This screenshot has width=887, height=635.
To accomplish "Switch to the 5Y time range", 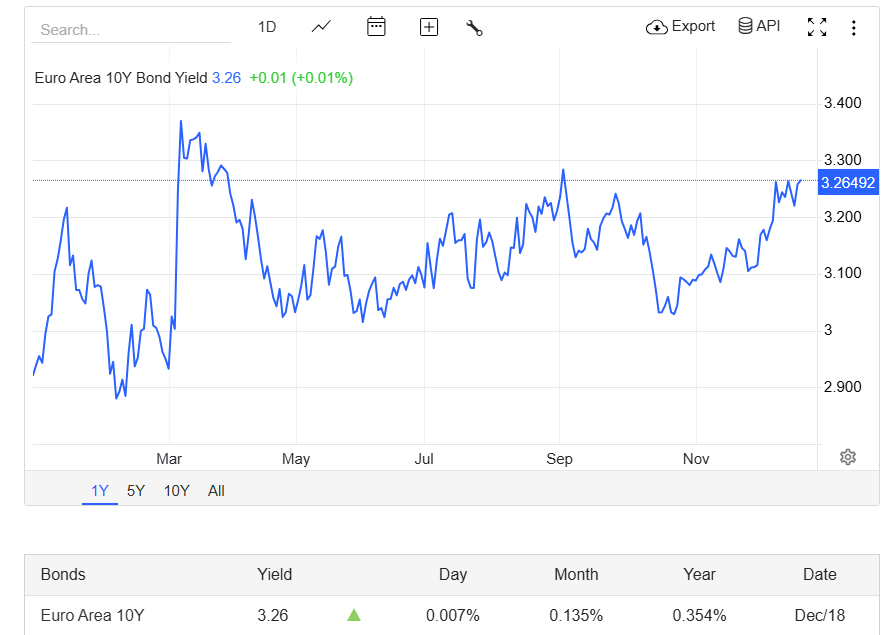I will (x=136, y=490).
